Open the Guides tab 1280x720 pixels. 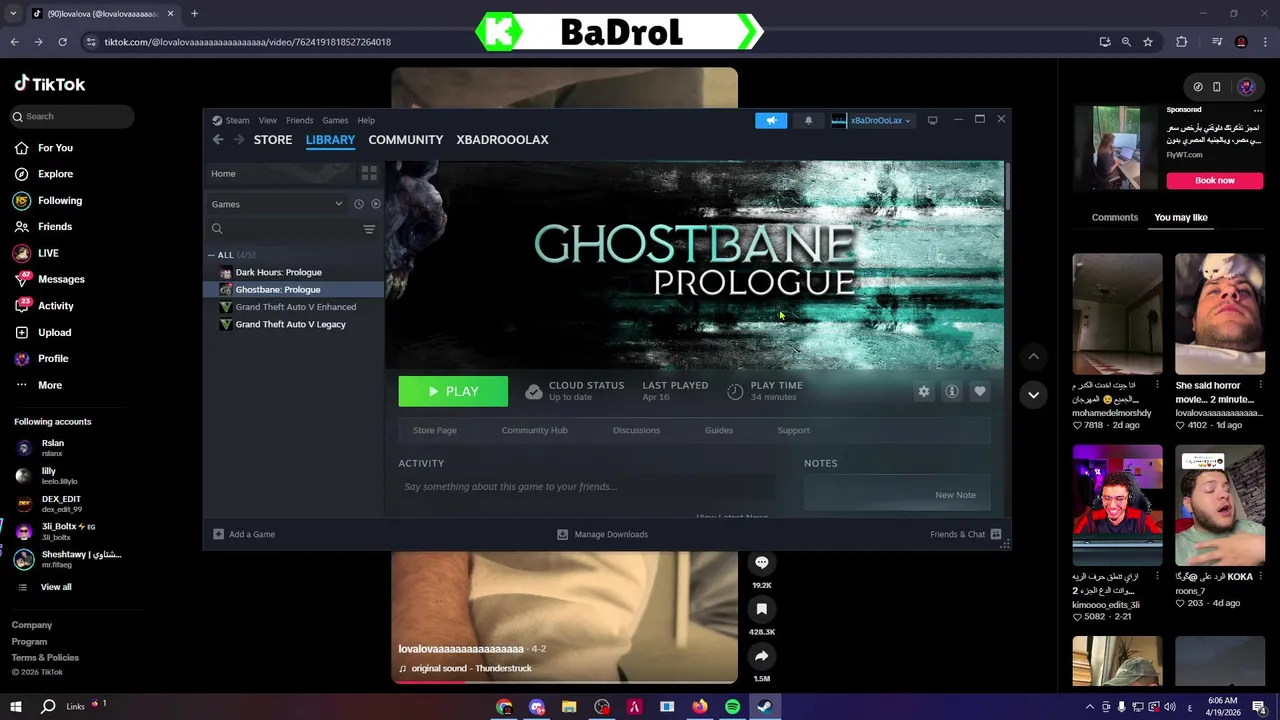[x=719, y=430]
